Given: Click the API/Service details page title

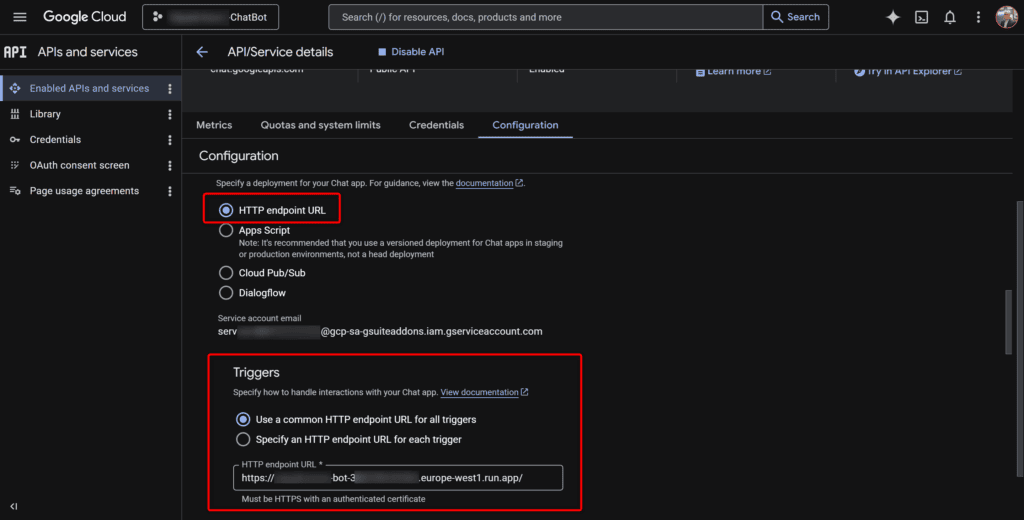Looking at the screenshot, I should (280, 52).
